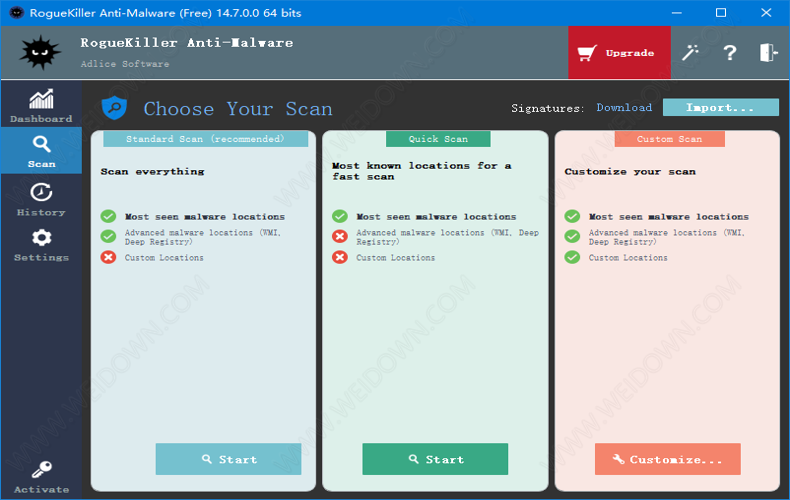Click the Quick Scan header label
Viewport: 790px width, 500px height.
coord(438,139)
